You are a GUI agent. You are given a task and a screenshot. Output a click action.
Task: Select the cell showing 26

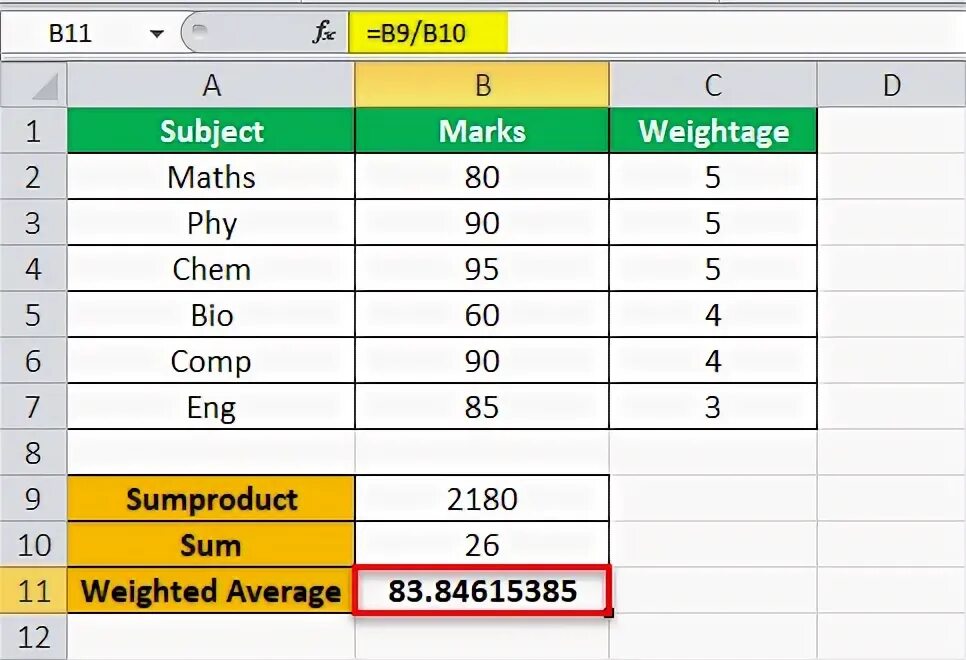(482, 545)
